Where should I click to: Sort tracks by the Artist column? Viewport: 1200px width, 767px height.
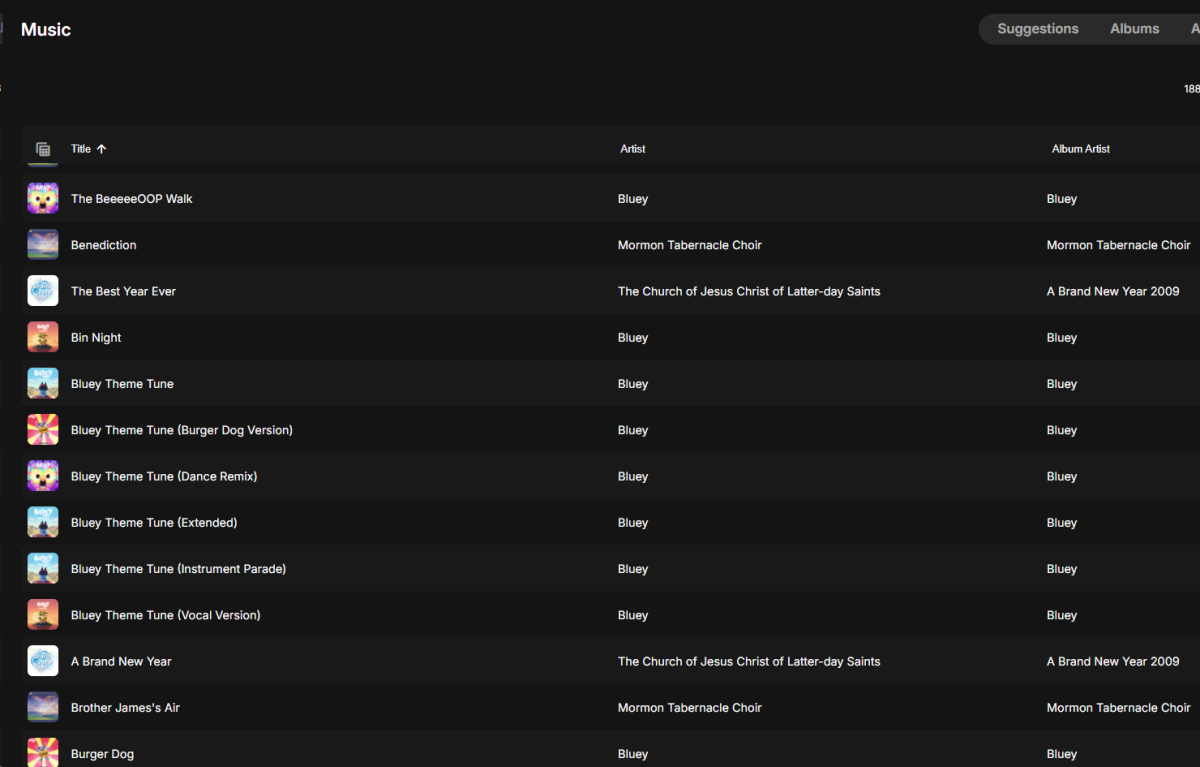(633, 148)
